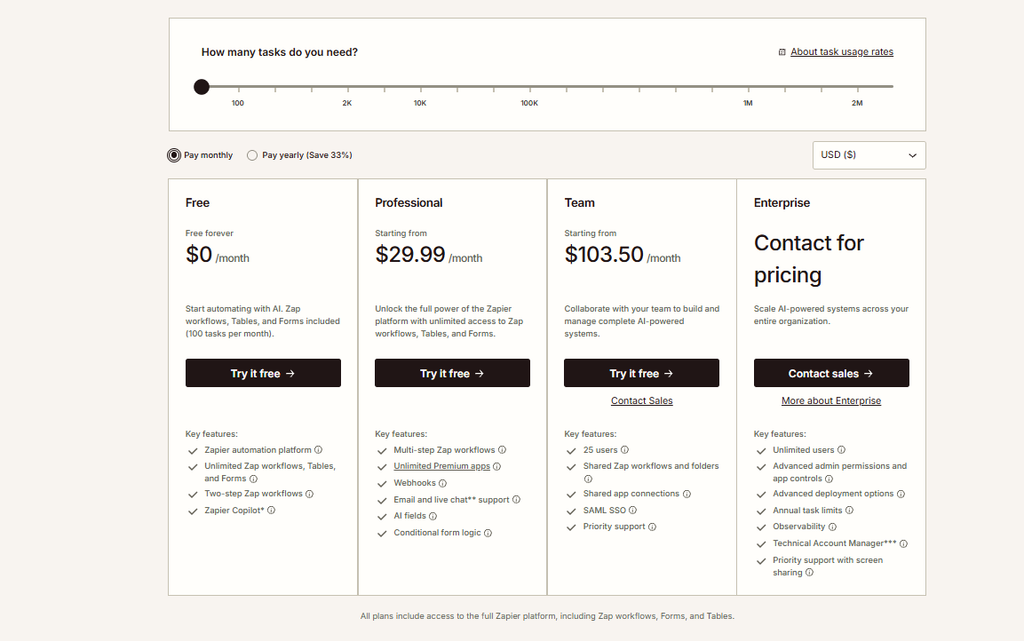The width and height of the screenshot is (1024, 641).
Task: Click the 100K label under the slider
Action: 530,103
